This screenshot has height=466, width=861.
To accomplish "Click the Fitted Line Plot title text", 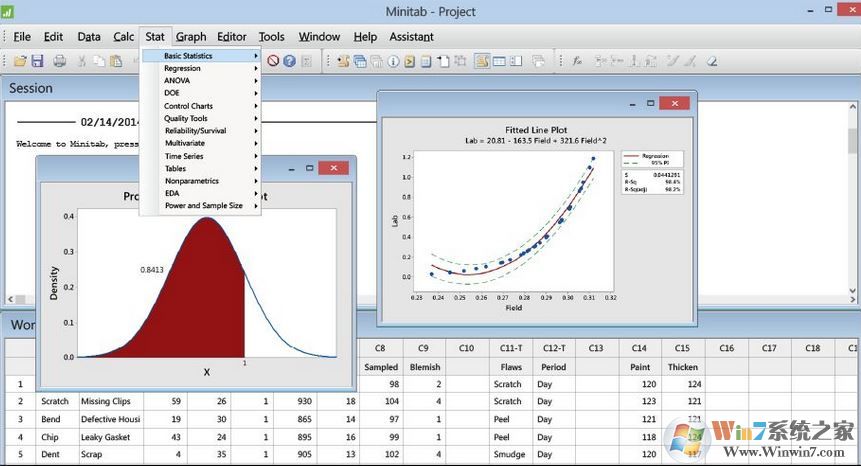I will pyautogui.click(x=536, y=130).
